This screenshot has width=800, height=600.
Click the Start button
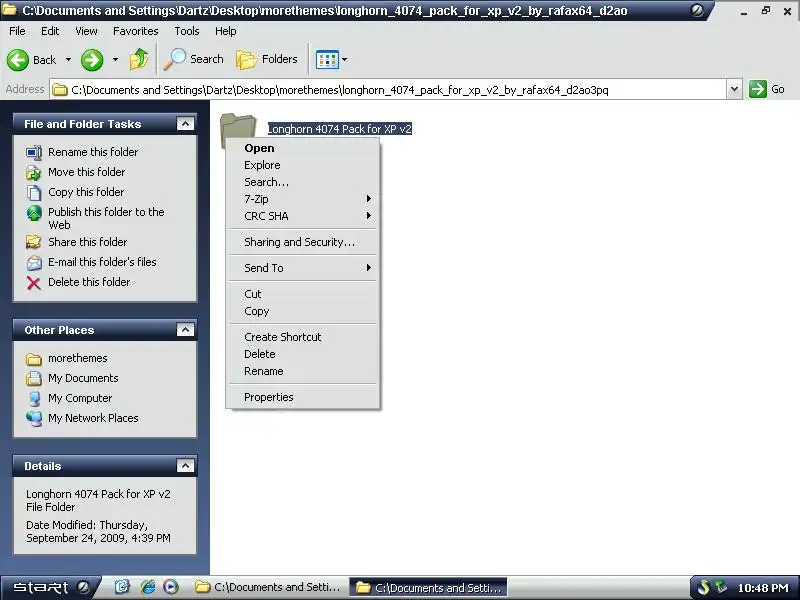pos(50,587)
